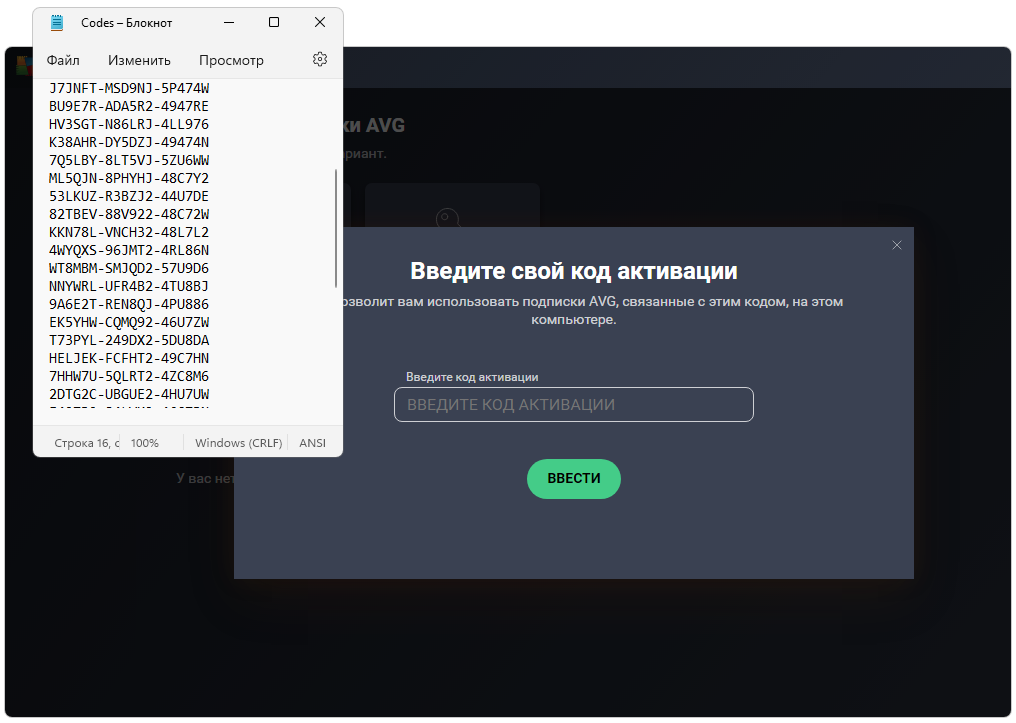
Task: Click code line 2DTG2C-UBGUE2-4HU7UW
Action: [129, 394]
